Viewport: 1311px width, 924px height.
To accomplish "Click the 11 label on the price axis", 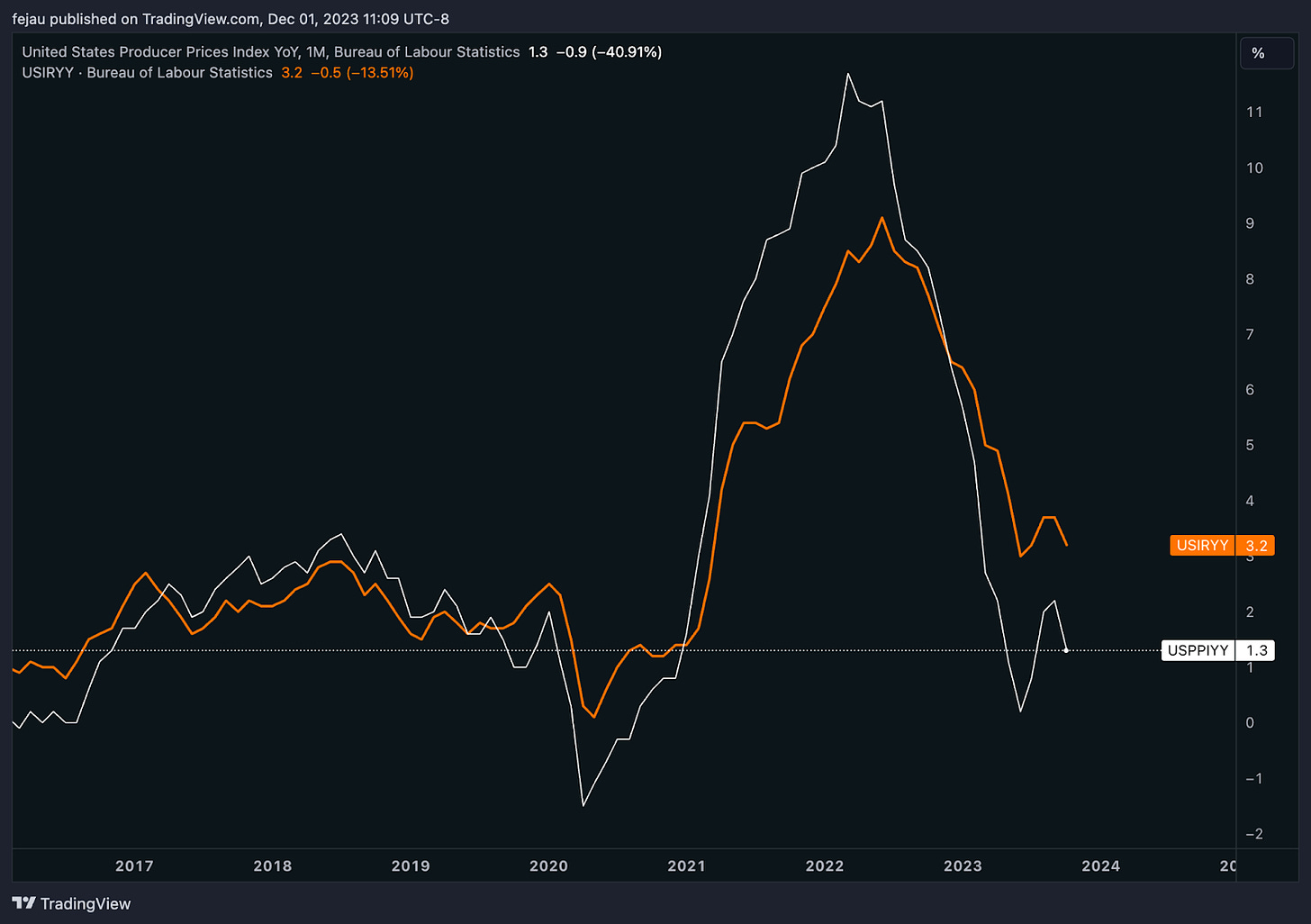I will point(1254,113).
